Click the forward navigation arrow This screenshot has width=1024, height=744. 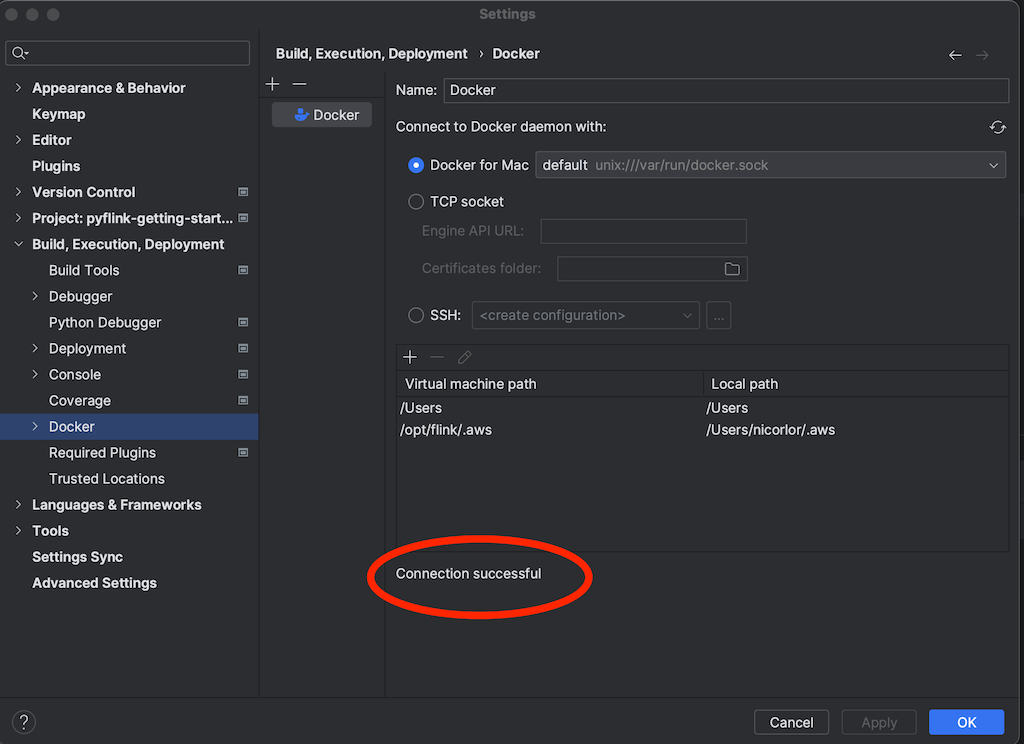pos(982,55)
